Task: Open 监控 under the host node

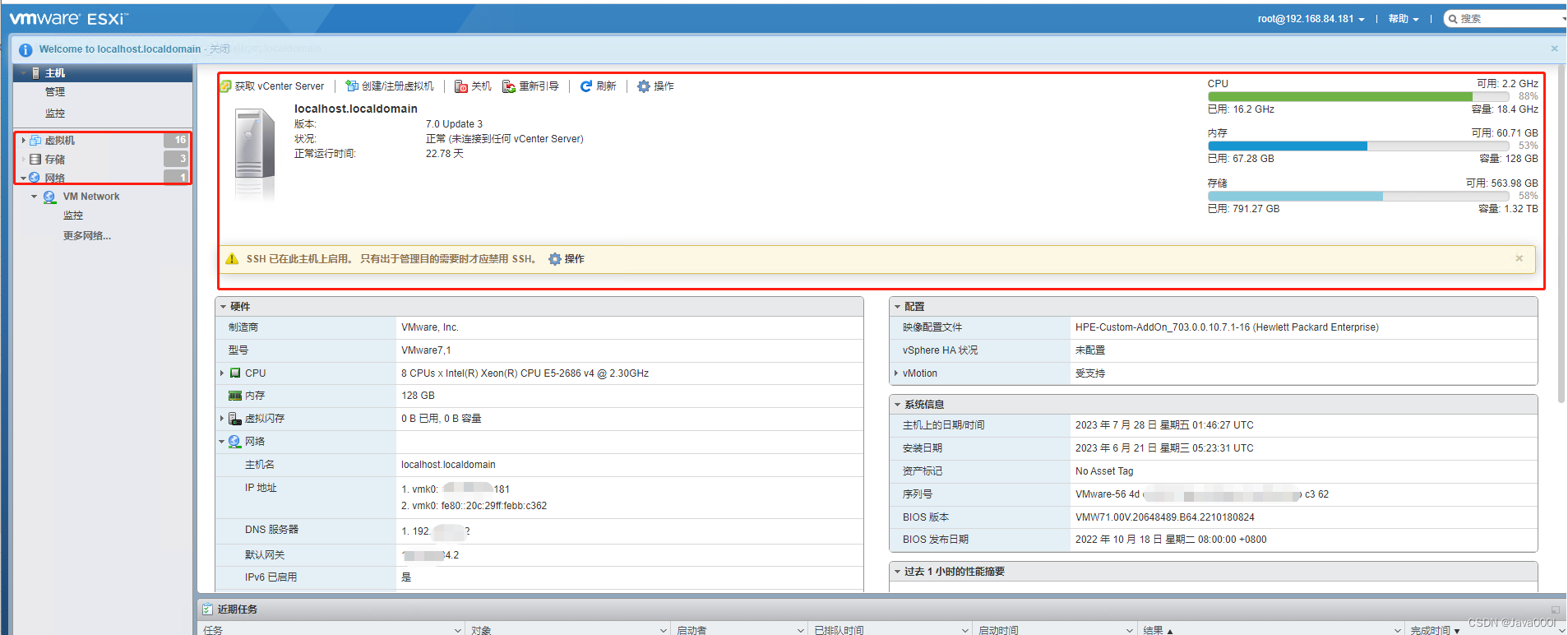Action: pos(55,114)
